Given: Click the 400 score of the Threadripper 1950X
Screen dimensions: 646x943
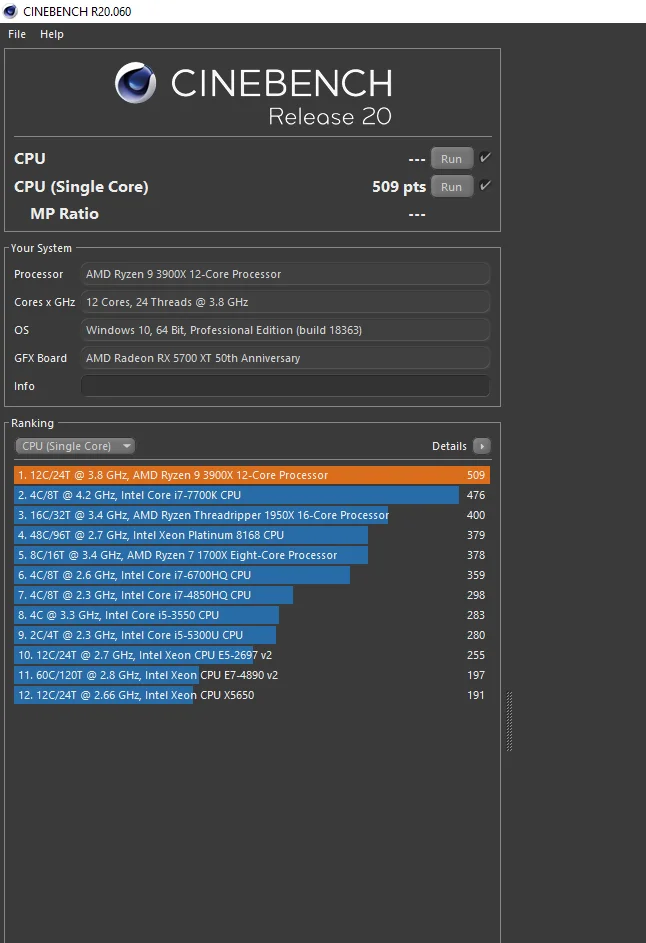Looking at the screenshot, I should point(476,515).
